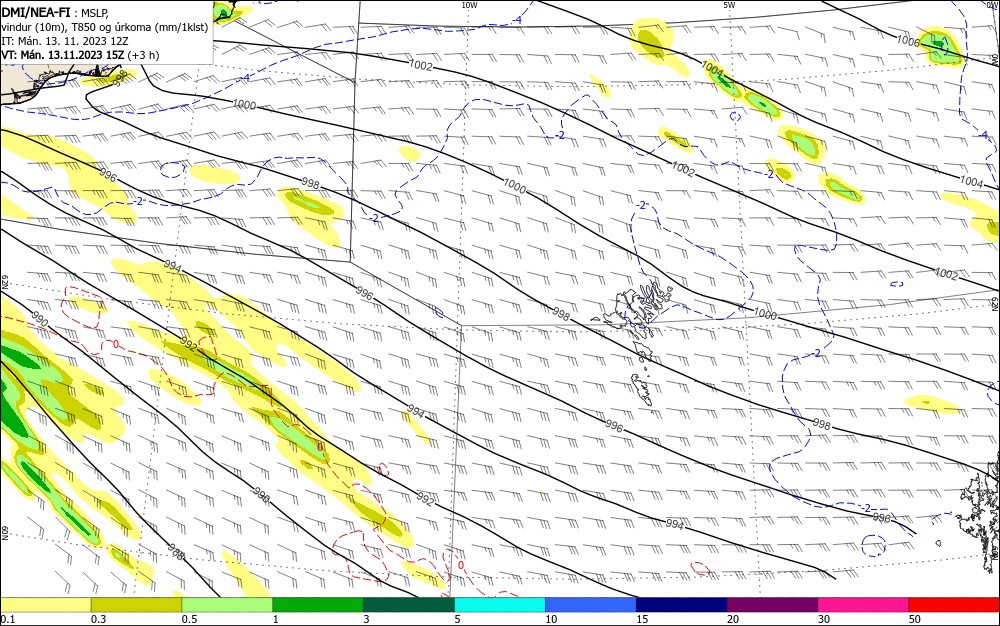Click the legend value 15 label

[642, 619]
